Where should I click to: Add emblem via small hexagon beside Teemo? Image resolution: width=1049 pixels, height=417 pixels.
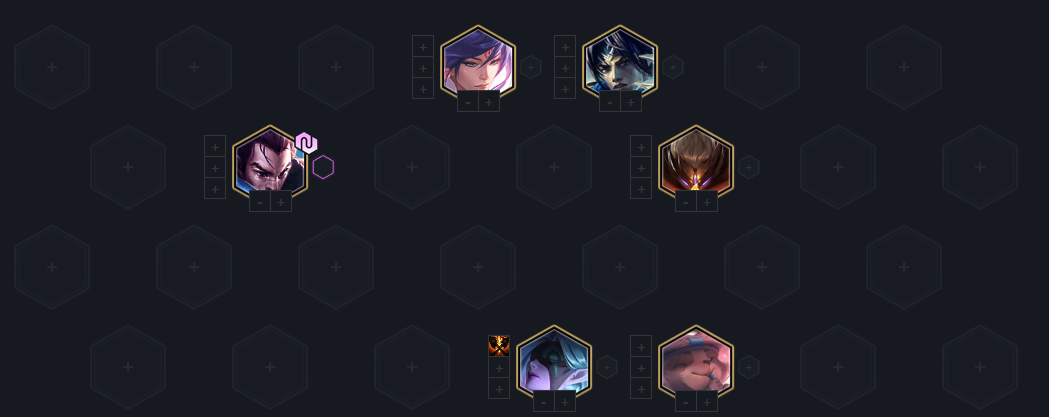click(749, 367)
